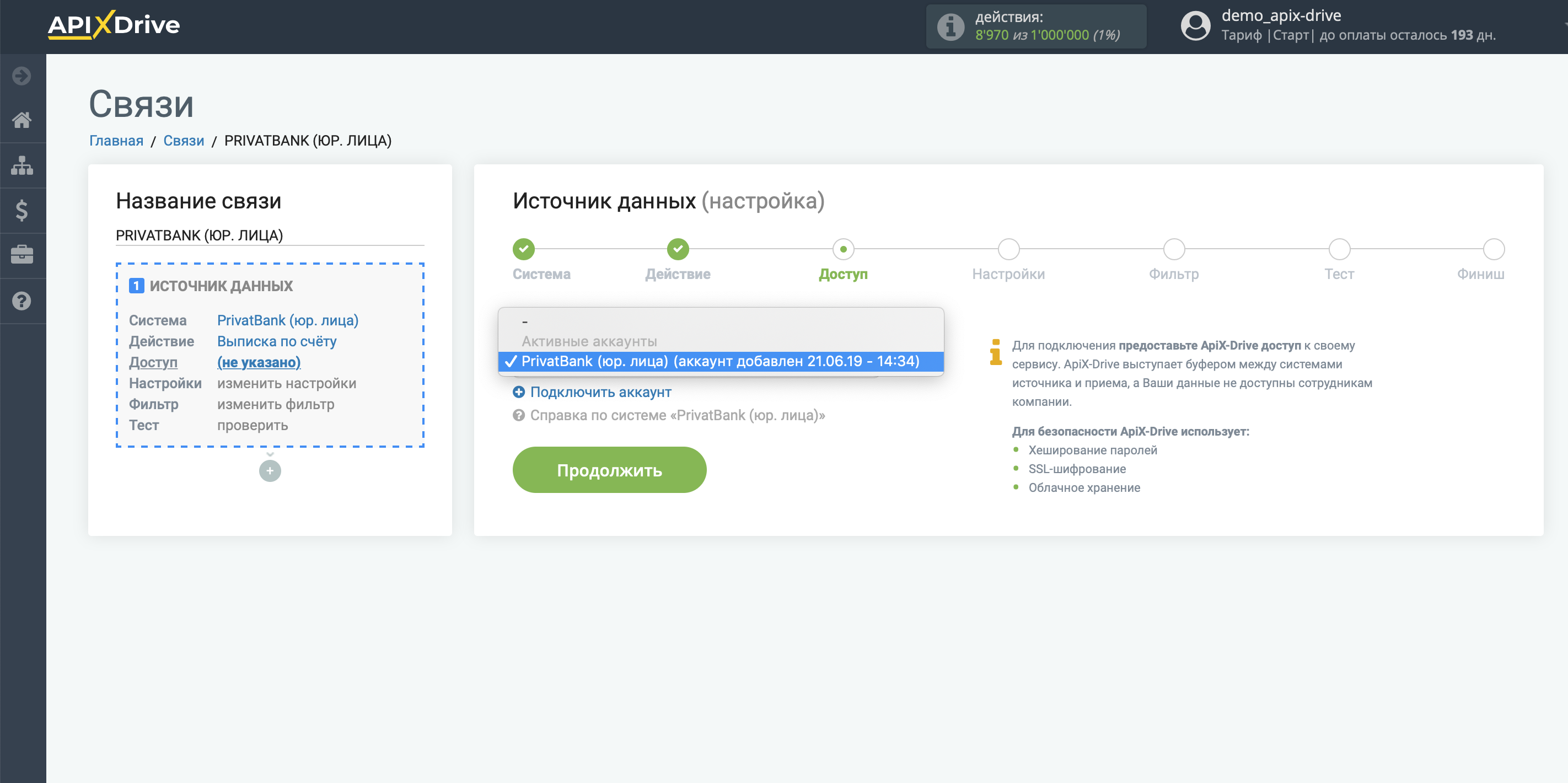Click the Настройки step circle
This screenshot has height=783, width=1568.
tap(1008, 249)
